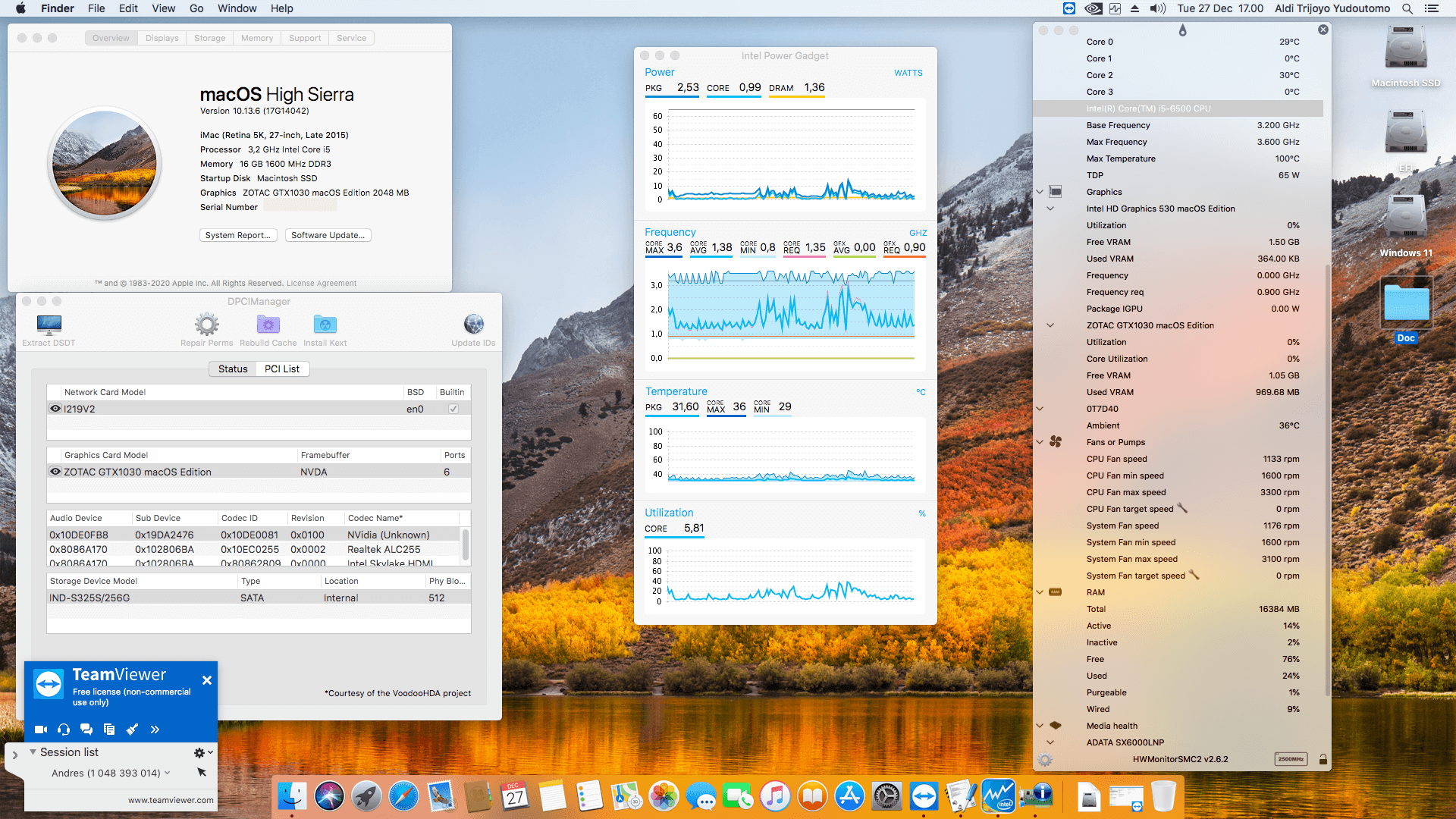Select PCI List tab in DPCIManager
Image resolution: width=1456 pixels, height=819 pixels.
[x=282, y=369]
